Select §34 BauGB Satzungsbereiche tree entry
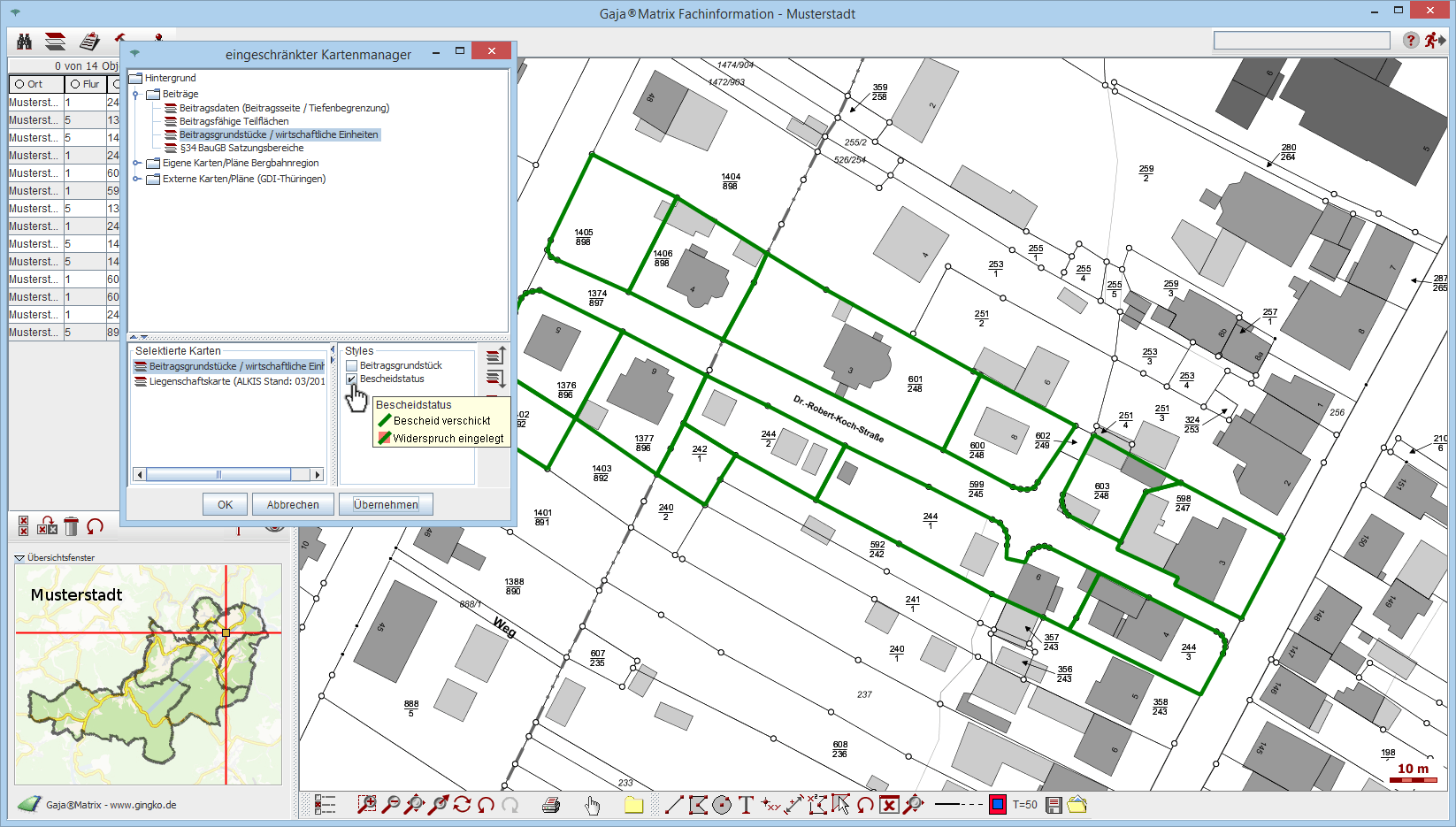The image size is (1456, 827). tap(241, 149)
